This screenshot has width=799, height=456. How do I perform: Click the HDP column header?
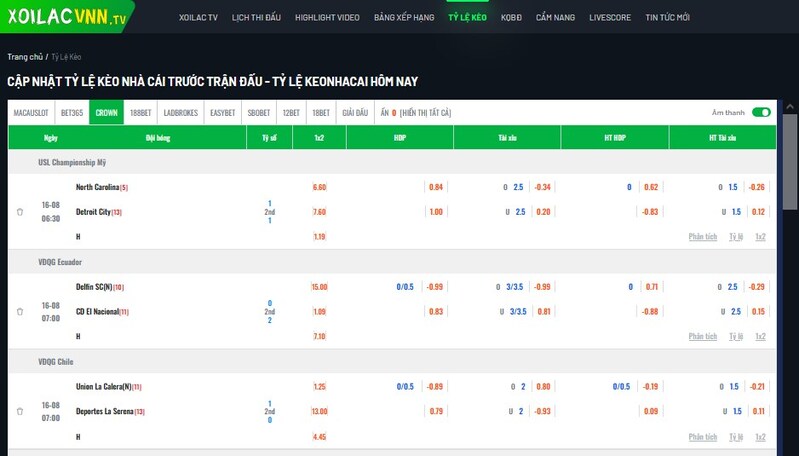(400, 138)
